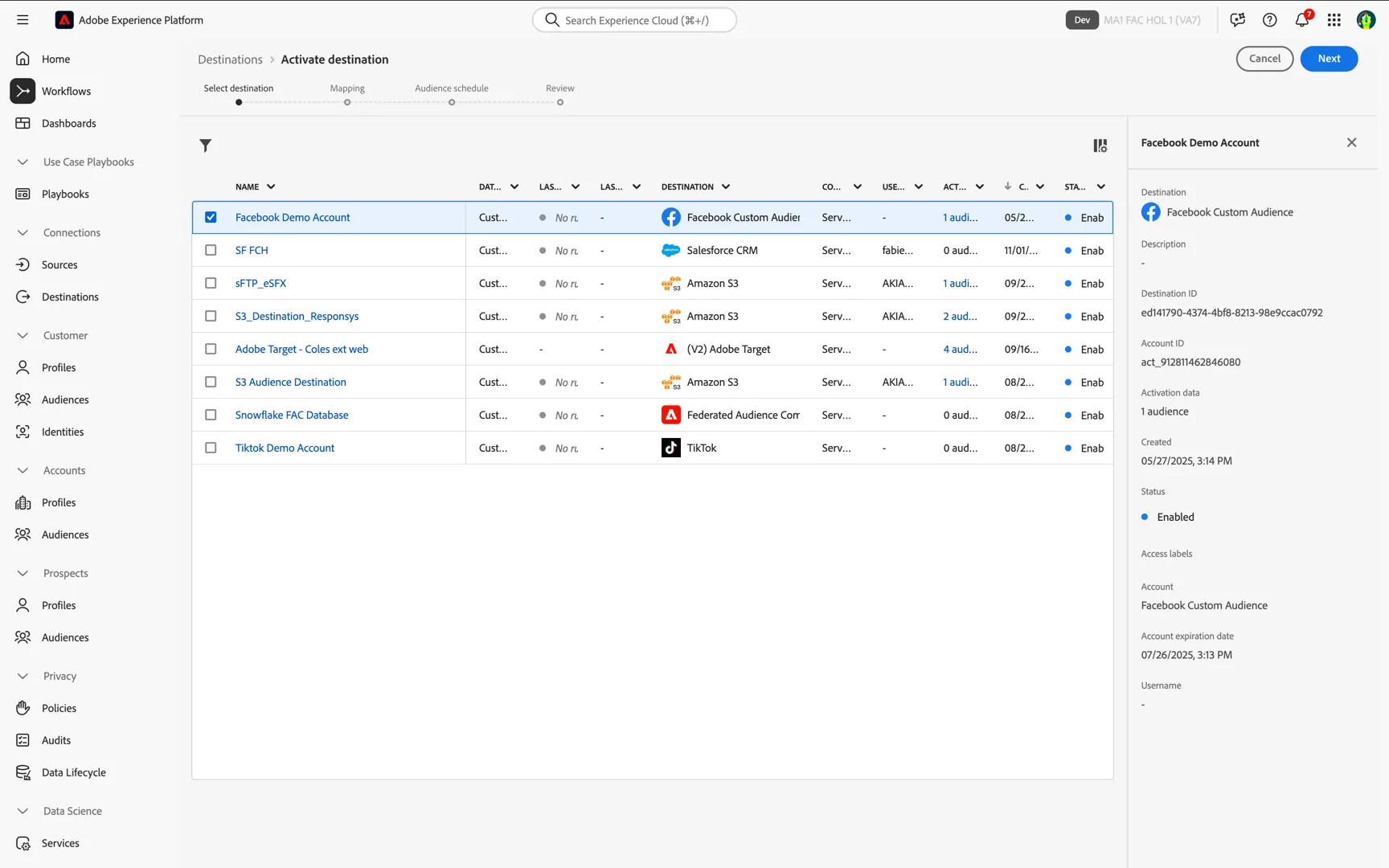Tick the Snowflake FAC Database checkbox

211,415
